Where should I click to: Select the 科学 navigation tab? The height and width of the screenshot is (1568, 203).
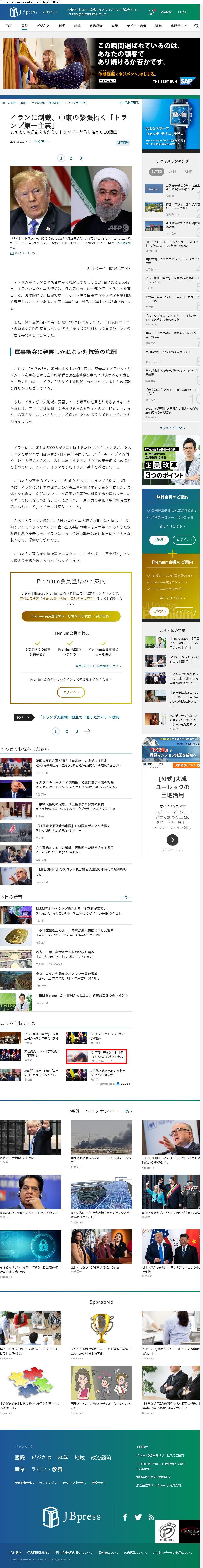62,26
